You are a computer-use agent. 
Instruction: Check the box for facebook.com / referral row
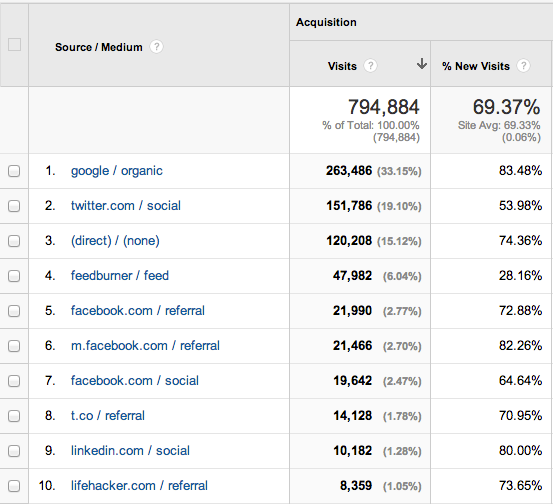(x=14, y=311)
